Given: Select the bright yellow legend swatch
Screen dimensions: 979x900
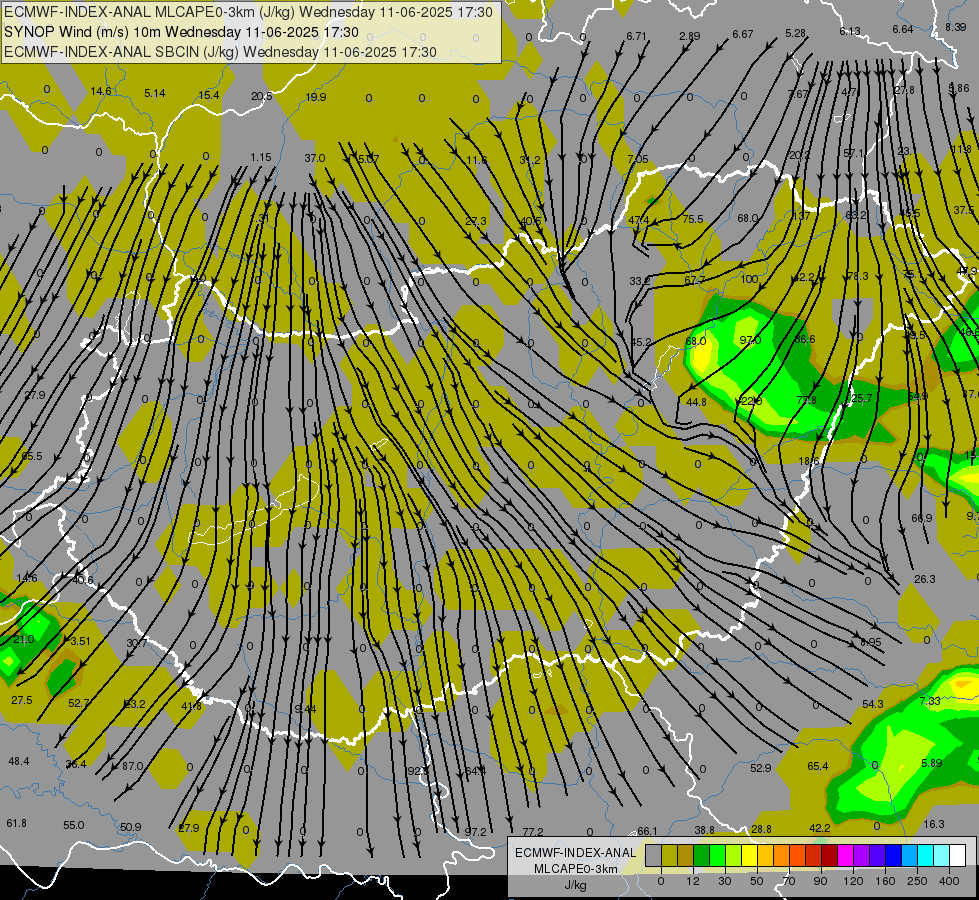Looking at the screenshot, I should (x=750, y=855).
